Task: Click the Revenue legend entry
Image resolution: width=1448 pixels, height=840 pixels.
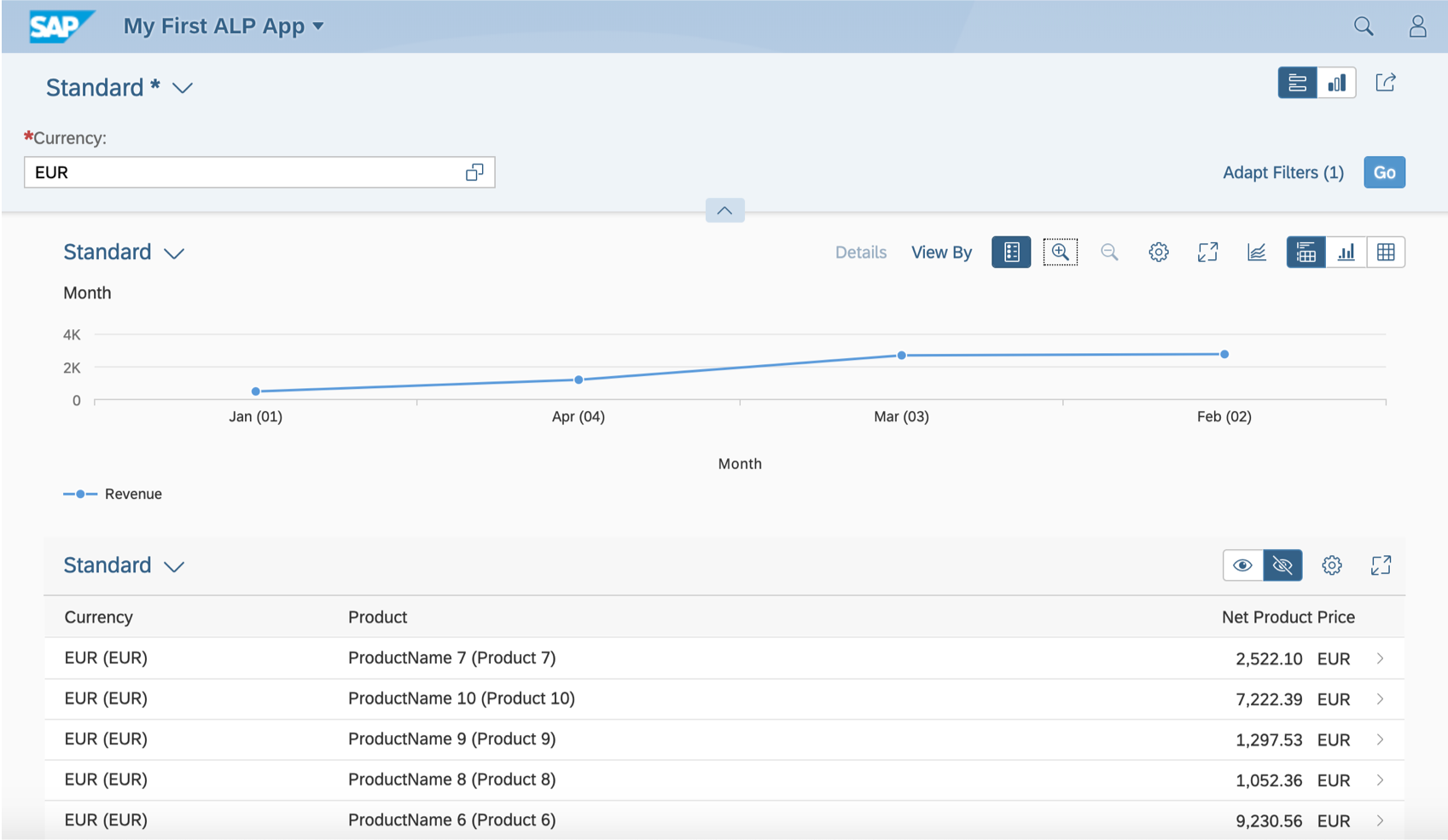Action: point(113,494)
